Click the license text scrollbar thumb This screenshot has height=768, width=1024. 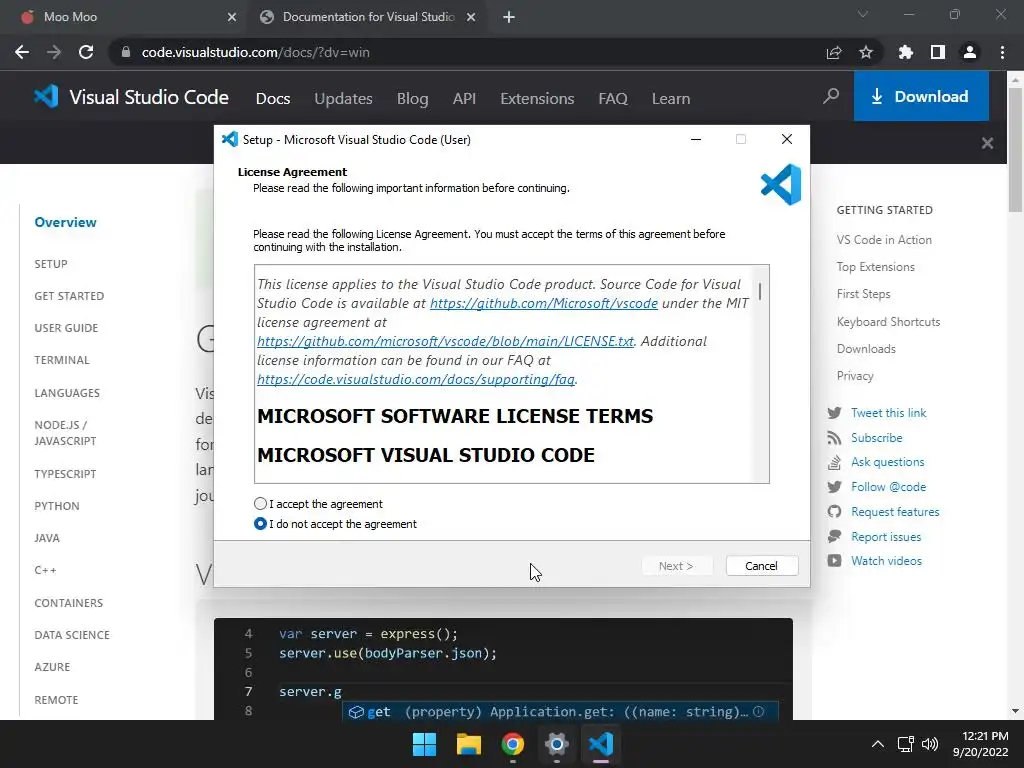[x=760, y=291]
